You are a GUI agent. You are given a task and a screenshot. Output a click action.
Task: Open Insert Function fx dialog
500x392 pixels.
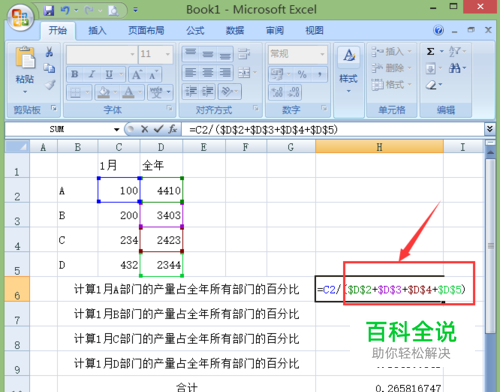[x=172, y=129]
